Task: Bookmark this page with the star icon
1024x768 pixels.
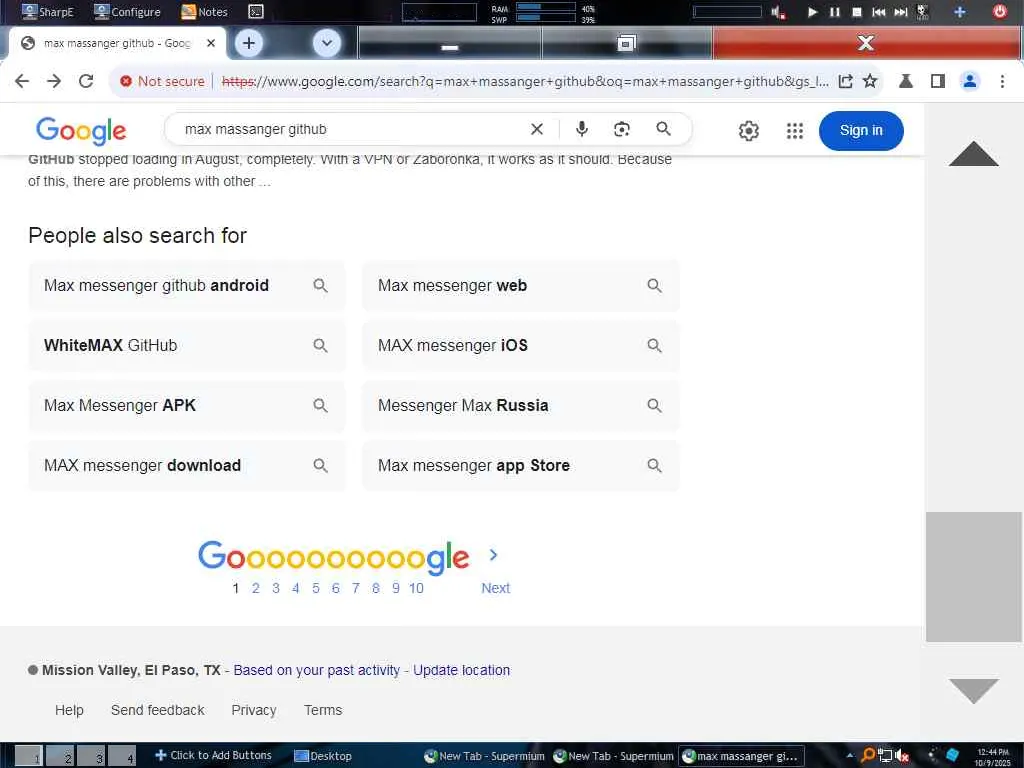Action: point(870,81)
